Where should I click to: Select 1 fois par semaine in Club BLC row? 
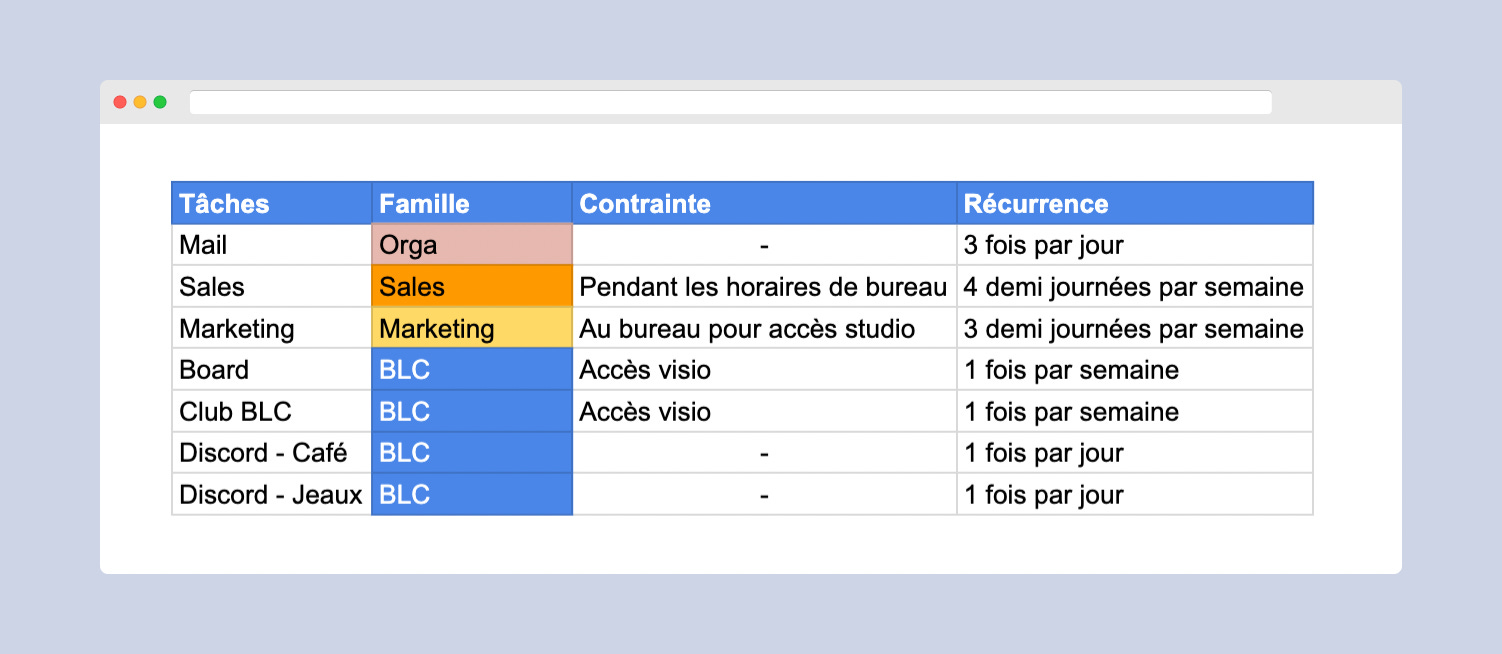pos(1135,411)
